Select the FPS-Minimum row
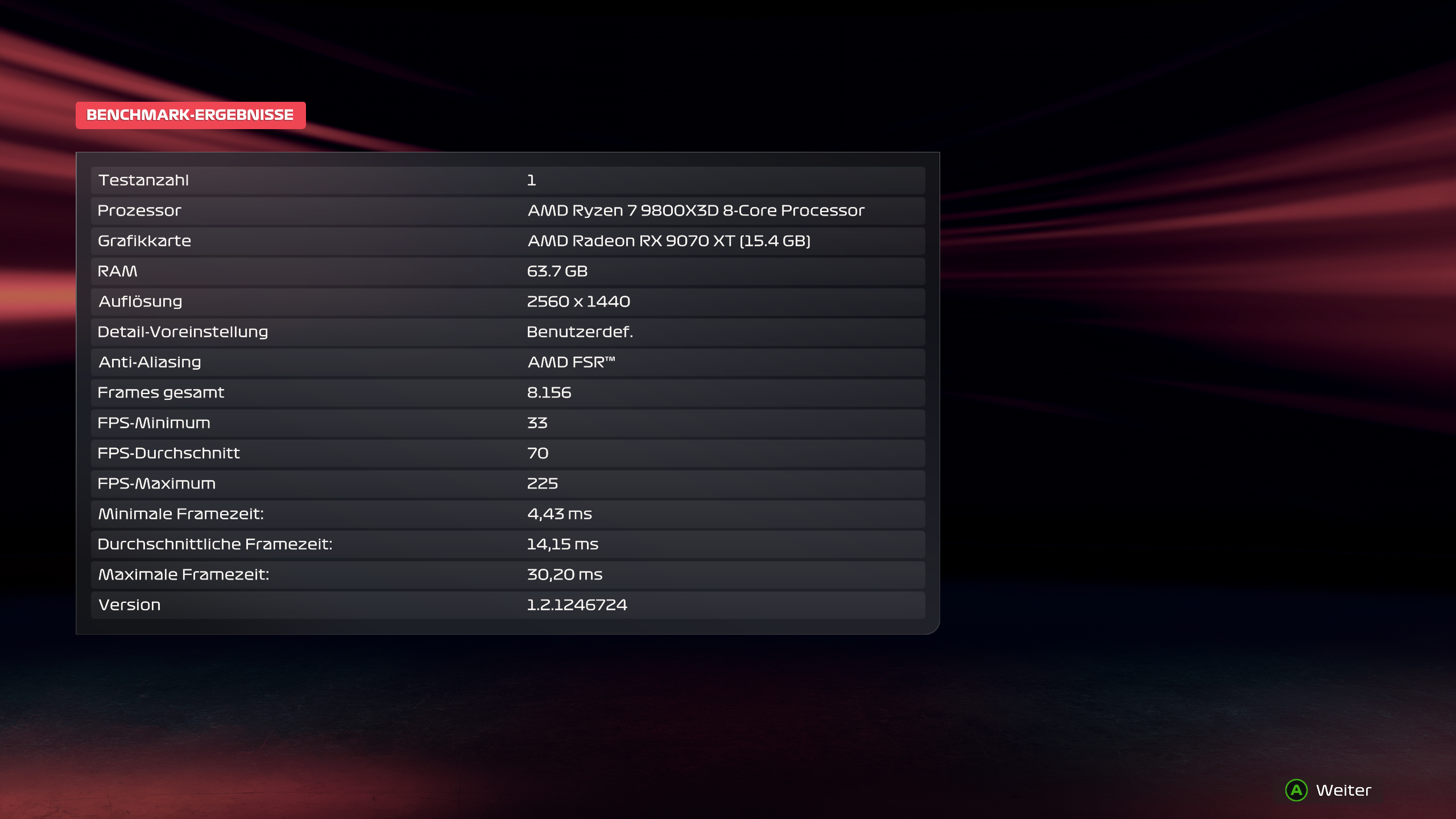 [507, 423]
